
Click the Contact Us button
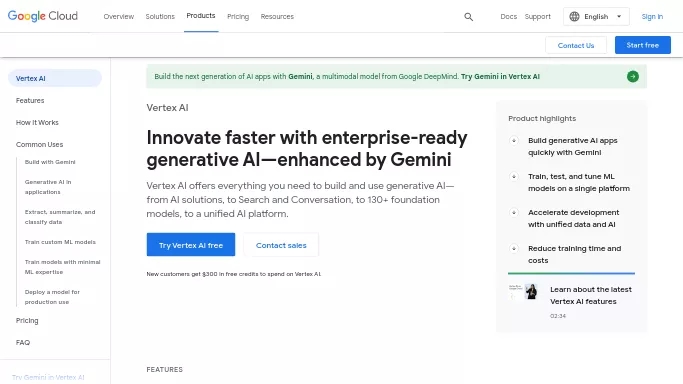click(576, 45)
